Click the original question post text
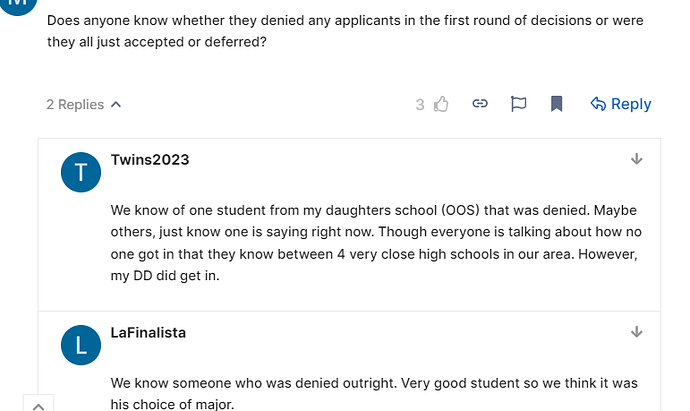The height and width of the screenshot is (411, 690). [345, 31]
